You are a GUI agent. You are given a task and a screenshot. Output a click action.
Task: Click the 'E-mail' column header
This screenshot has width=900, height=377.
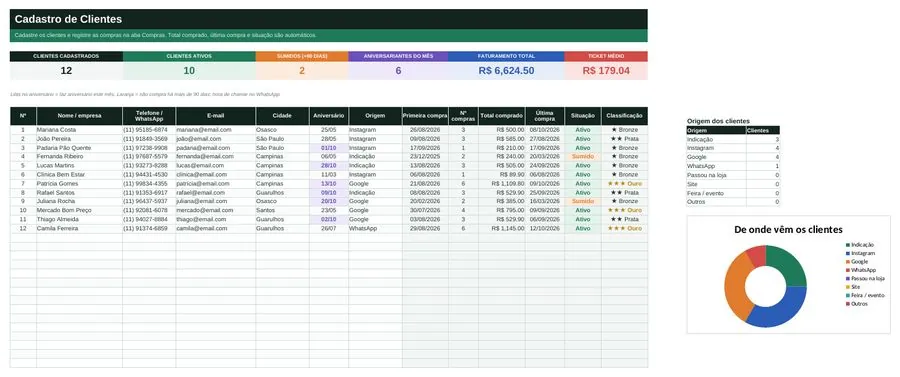tap(216, 116)
